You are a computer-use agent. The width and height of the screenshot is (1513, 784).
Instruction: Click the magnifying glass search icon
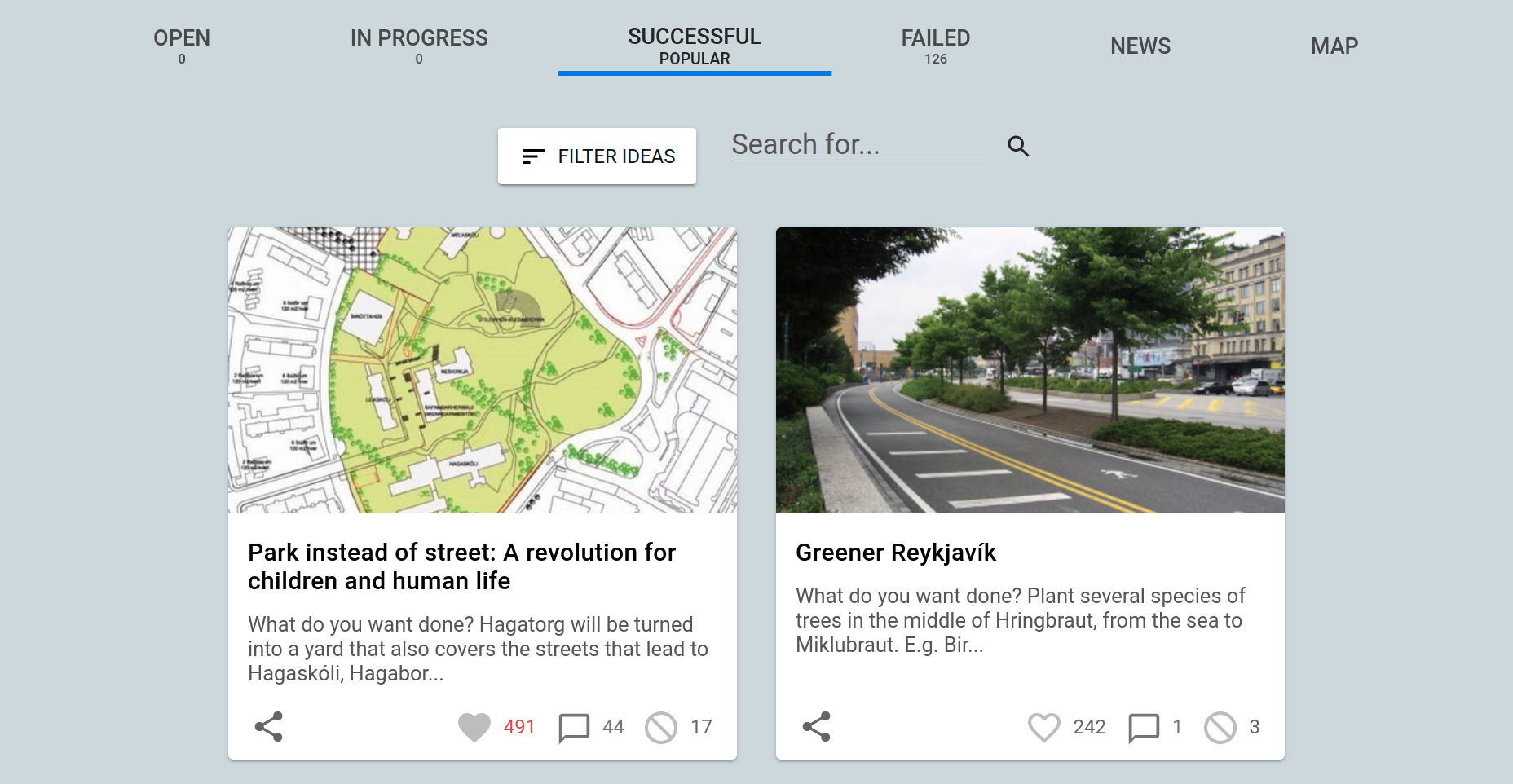point(1018,146)
